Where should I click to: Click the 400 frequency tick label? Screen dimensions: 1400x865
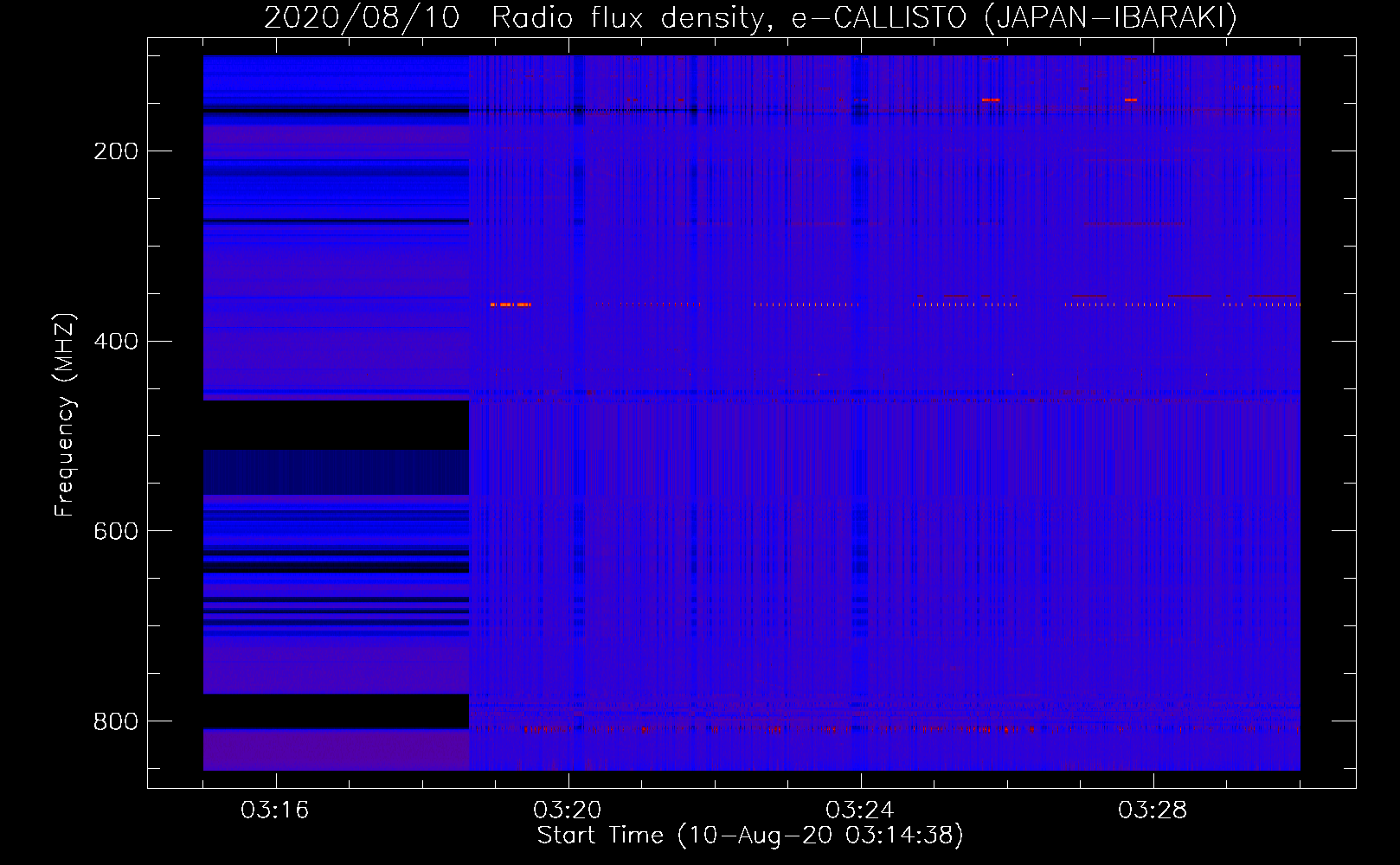point(116,342)
